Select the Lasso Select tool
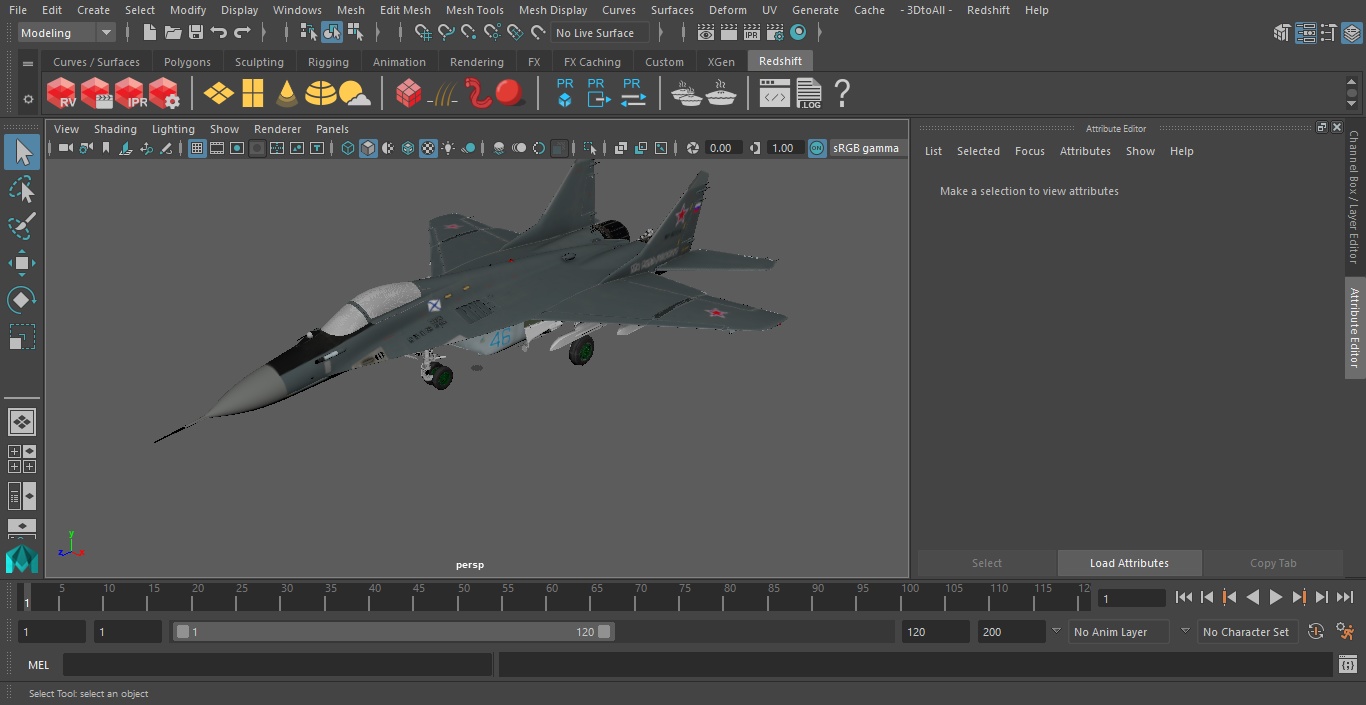 click(x=22, y=189)
